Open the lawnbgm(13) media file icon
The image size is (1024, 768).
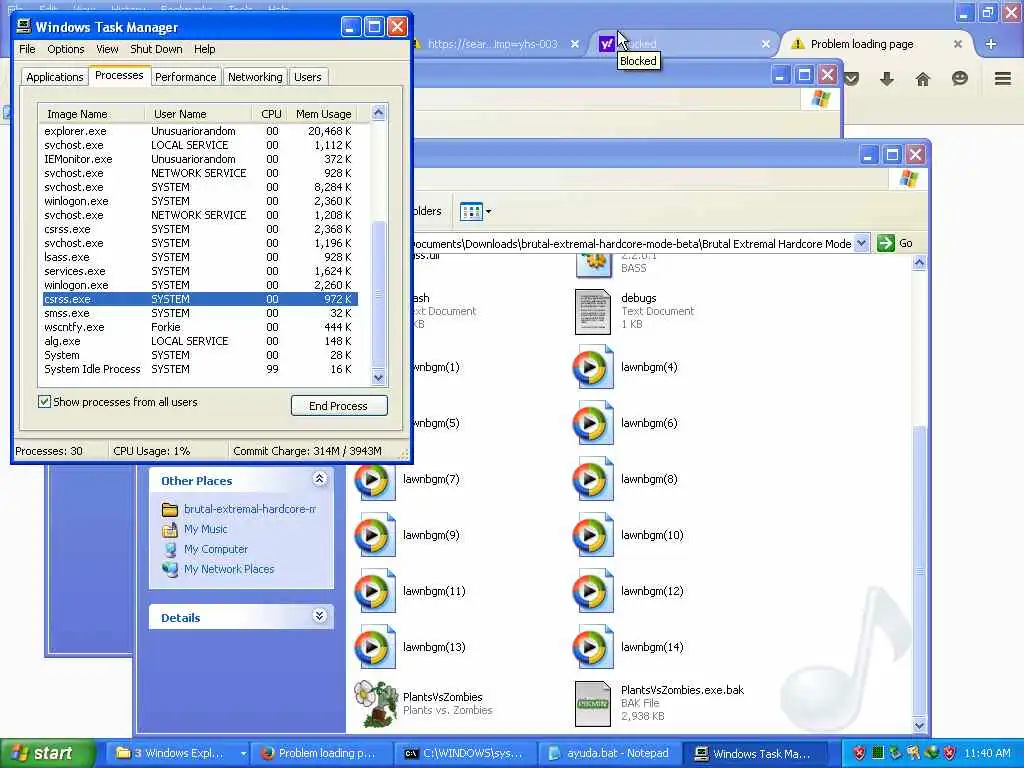tap(374, 647)
